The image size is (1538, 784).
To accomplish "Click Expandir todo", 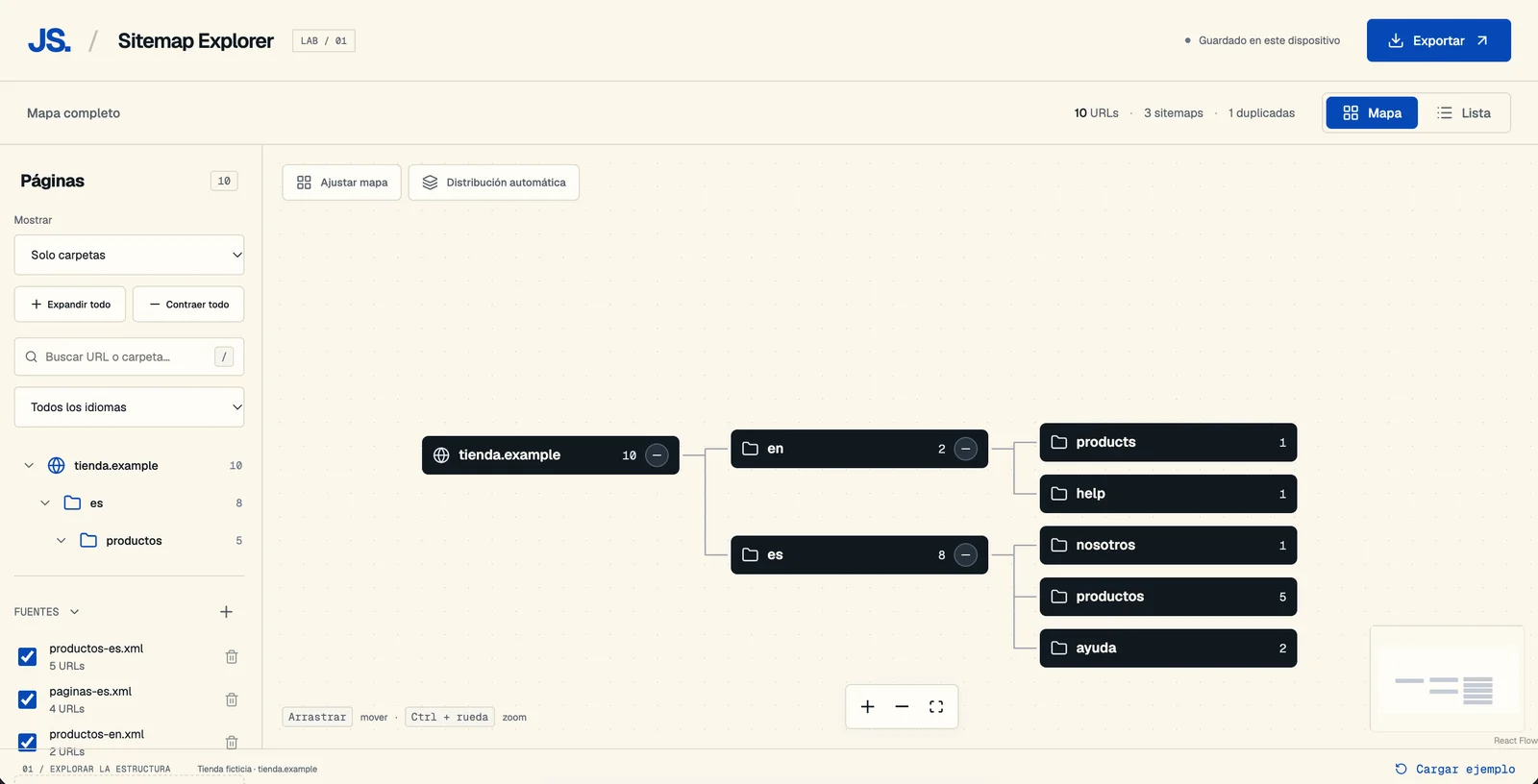I will [x=71, y=305].
